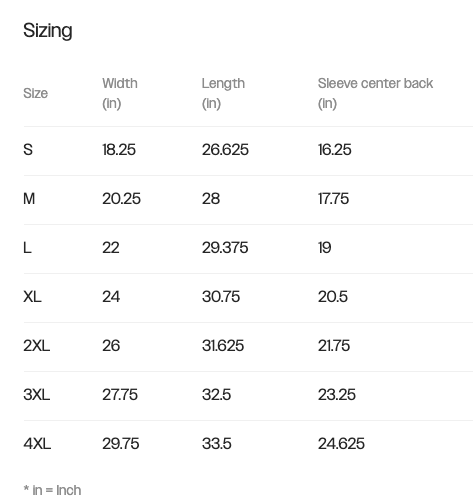Click the Sizing heading
The width and height of the screenshot is (473, 501).
pyautogui.click(x=48, y=31)
